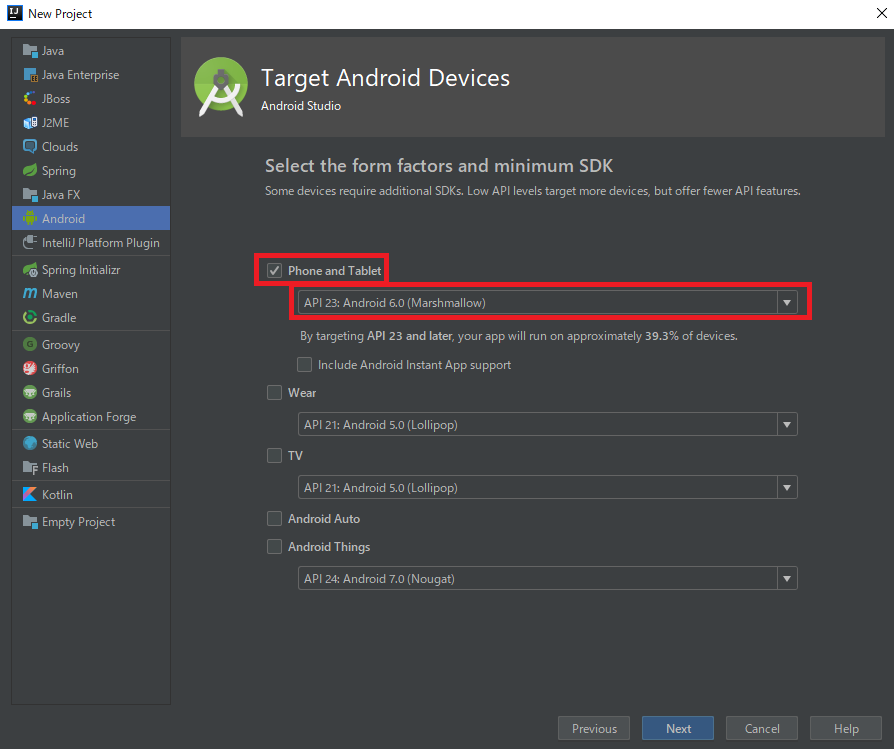The height and width of the screenshot is (749, 894).
Task: Uncheck the Phone and Tablet checkbox
Action: pyautogui.click(x=274, y=270)
